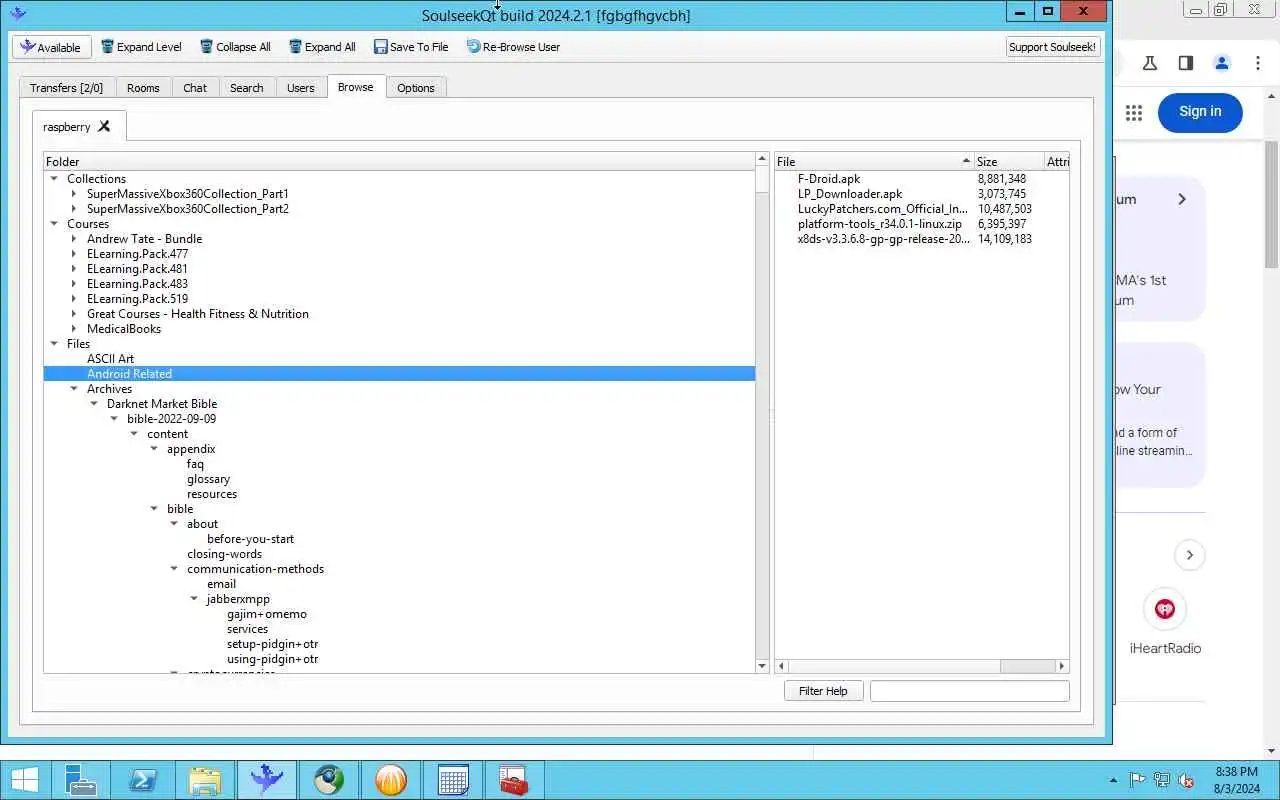This screenshot has width=1280, height=800.
Task: Collapse the Courses folder
Action: (x=54, y=224)
